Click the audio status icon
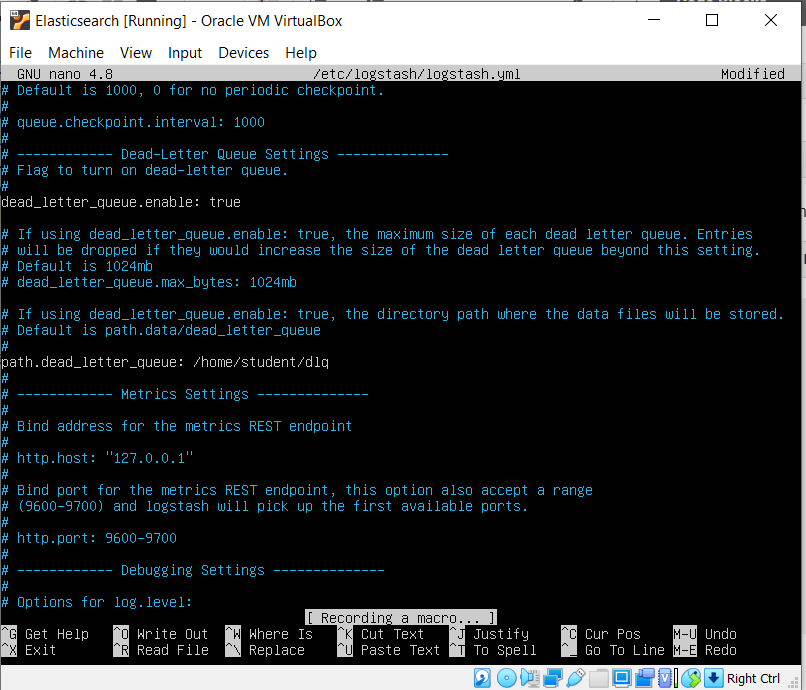 pos(530,678)
